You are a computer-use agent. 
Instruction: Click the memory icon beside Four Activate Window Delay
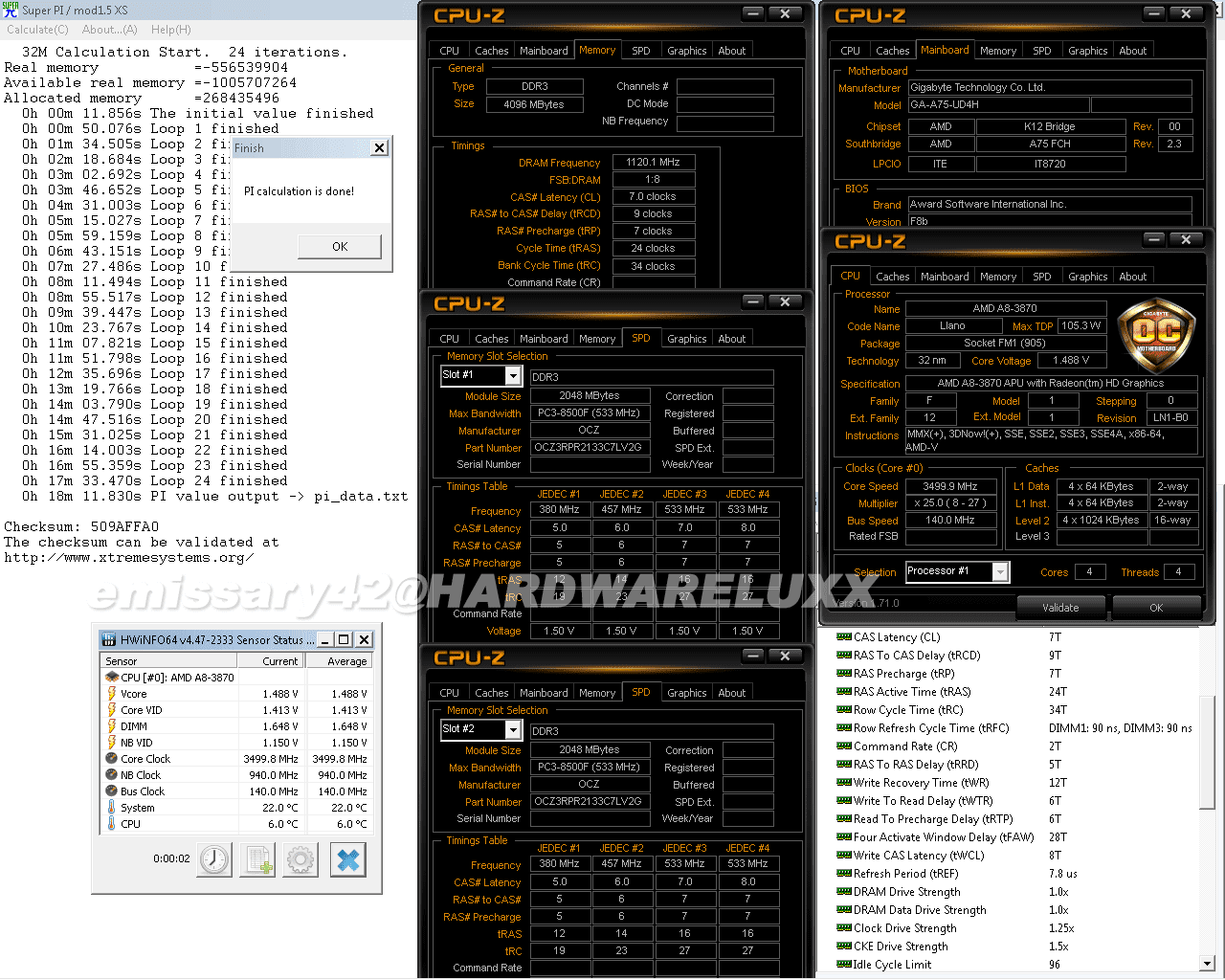[x=844, y=836]
